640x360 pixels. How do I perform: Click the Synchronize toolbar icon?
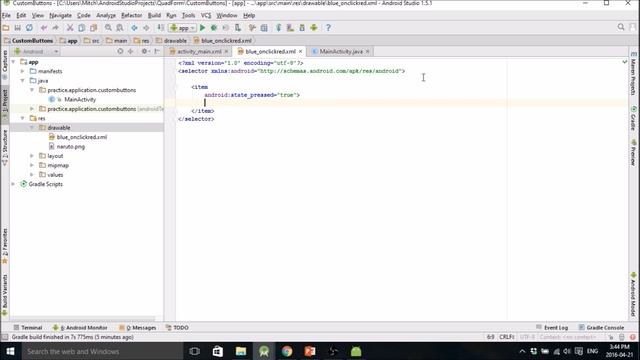pos(29,28)
